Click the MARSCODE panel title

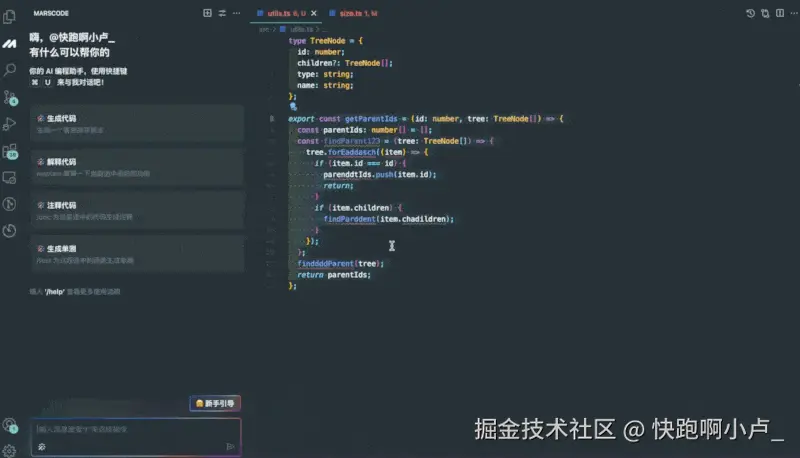[51, 13]
